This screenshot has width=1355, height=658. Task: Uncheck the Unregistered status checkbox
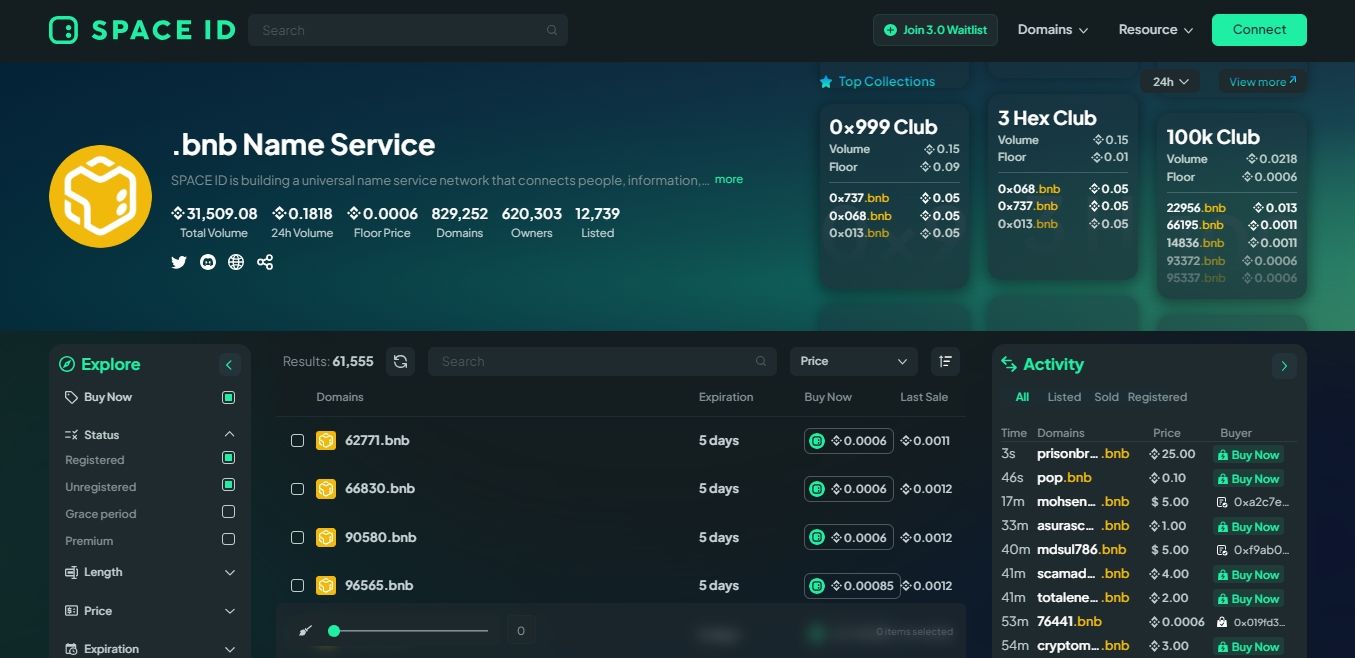tap(228, 485)
